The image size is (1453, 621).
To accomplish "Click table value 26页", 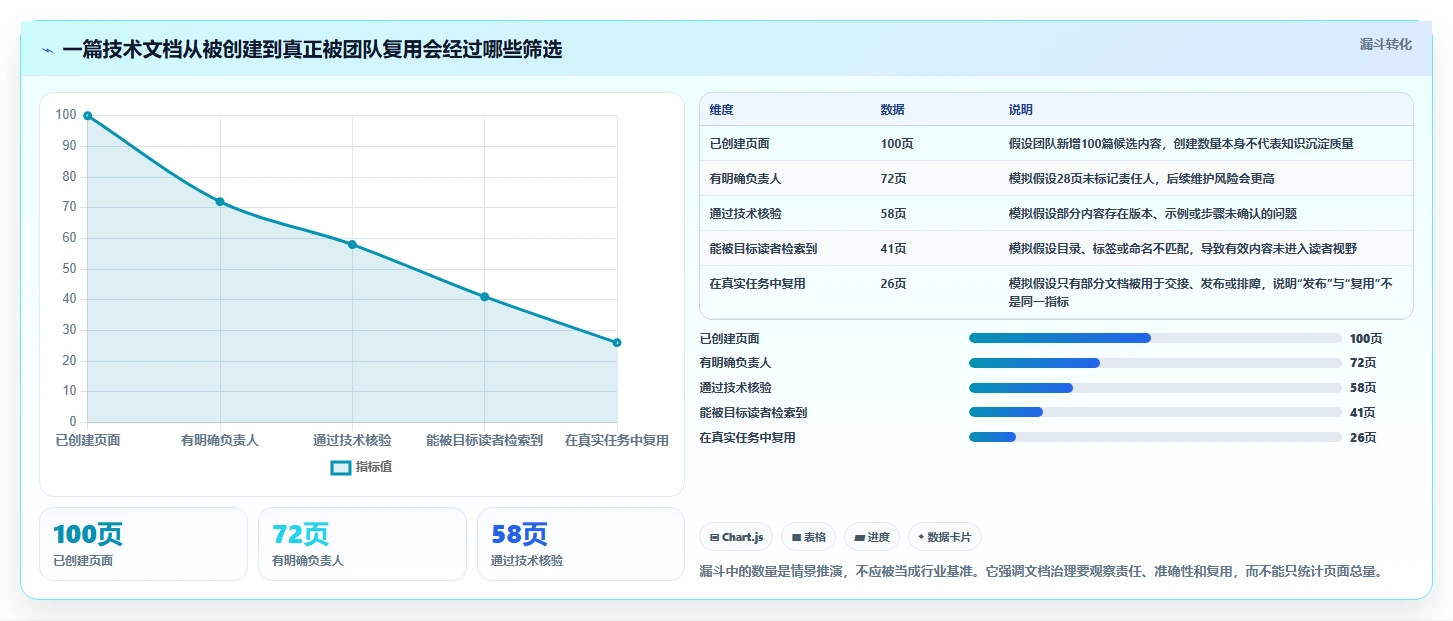I will [893, 284].
